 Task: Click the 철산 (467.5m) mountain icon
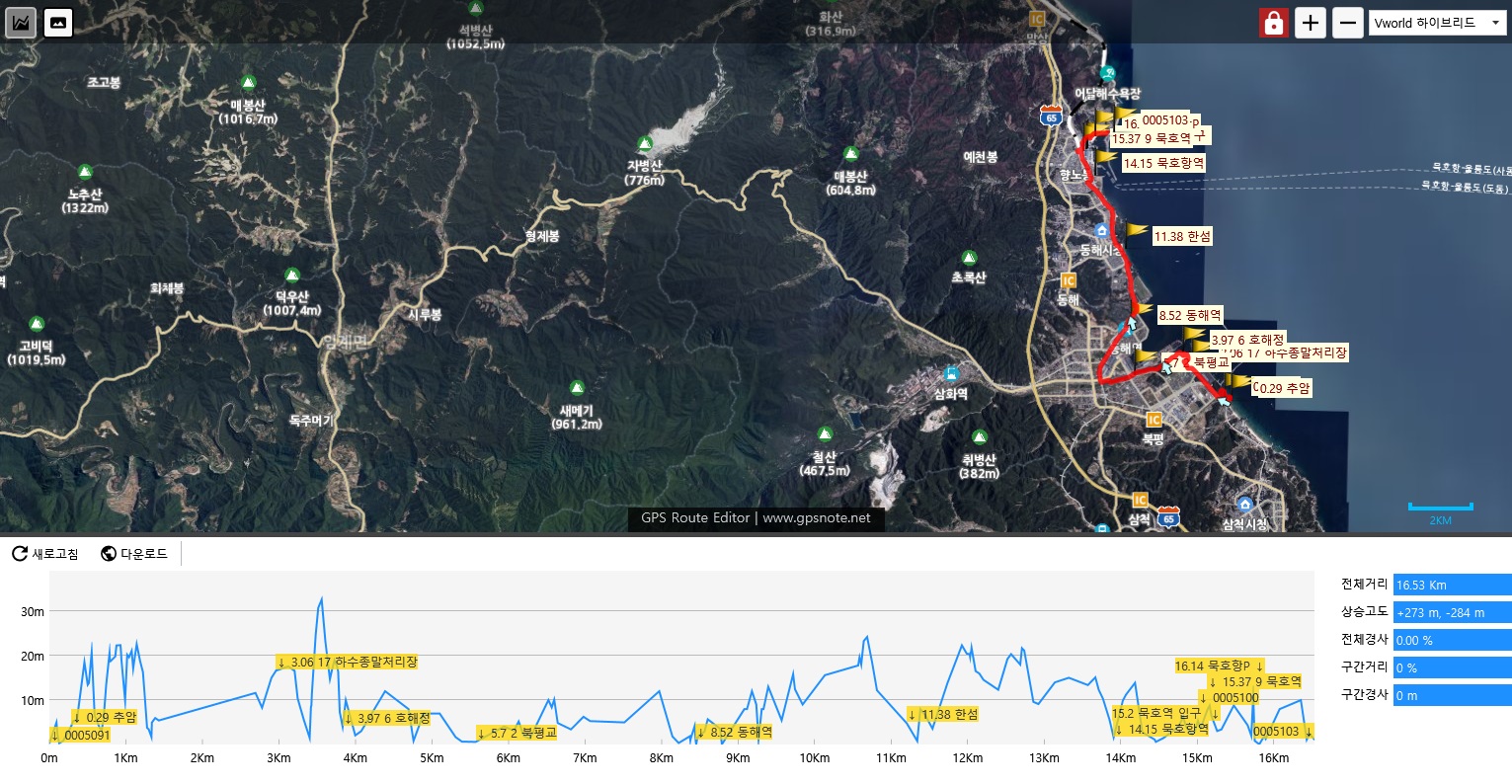point(825,434)
